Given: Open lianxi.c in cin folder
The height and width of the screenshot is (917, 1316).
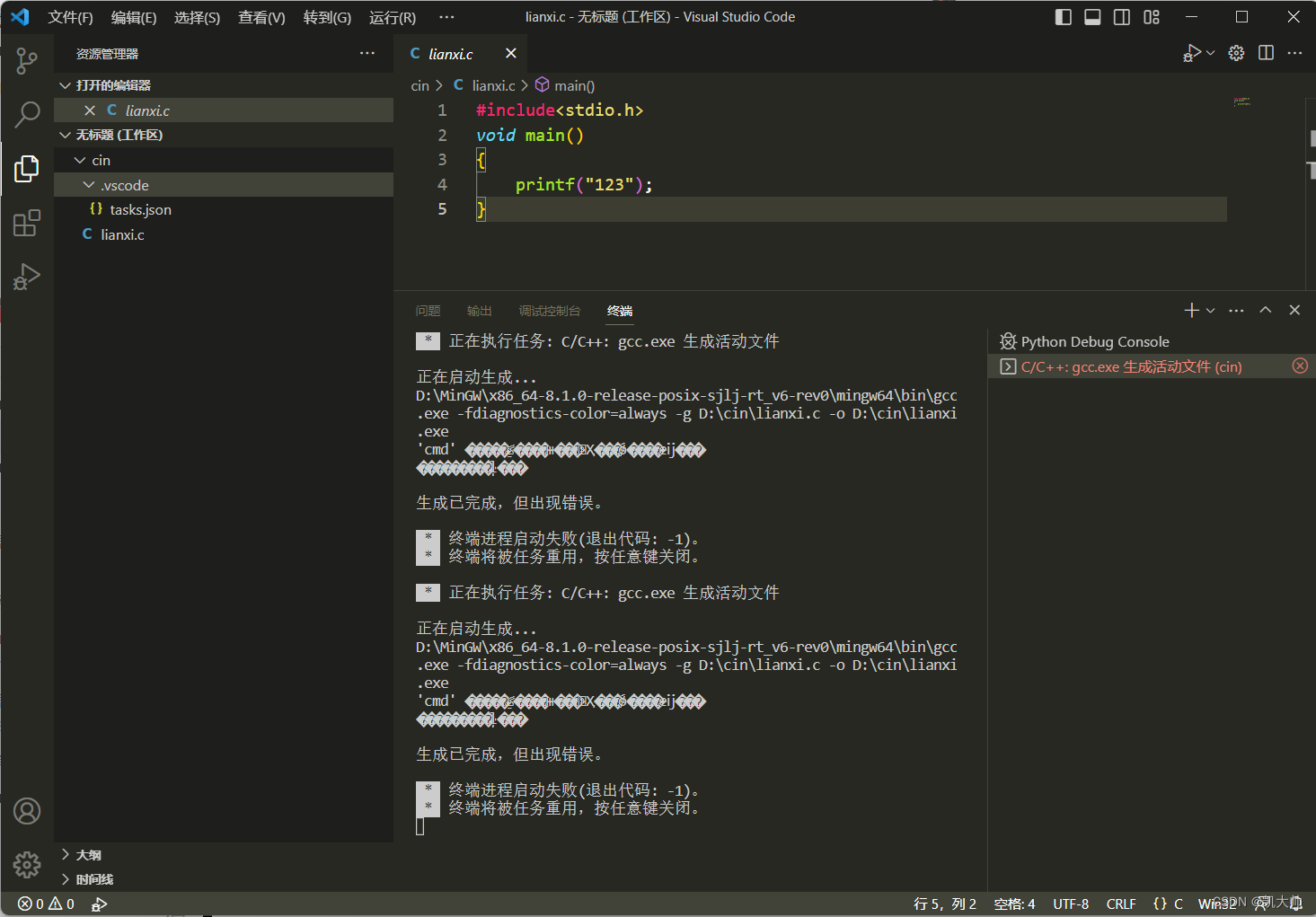Looking at the screenshot, I should tap(224, 234).
